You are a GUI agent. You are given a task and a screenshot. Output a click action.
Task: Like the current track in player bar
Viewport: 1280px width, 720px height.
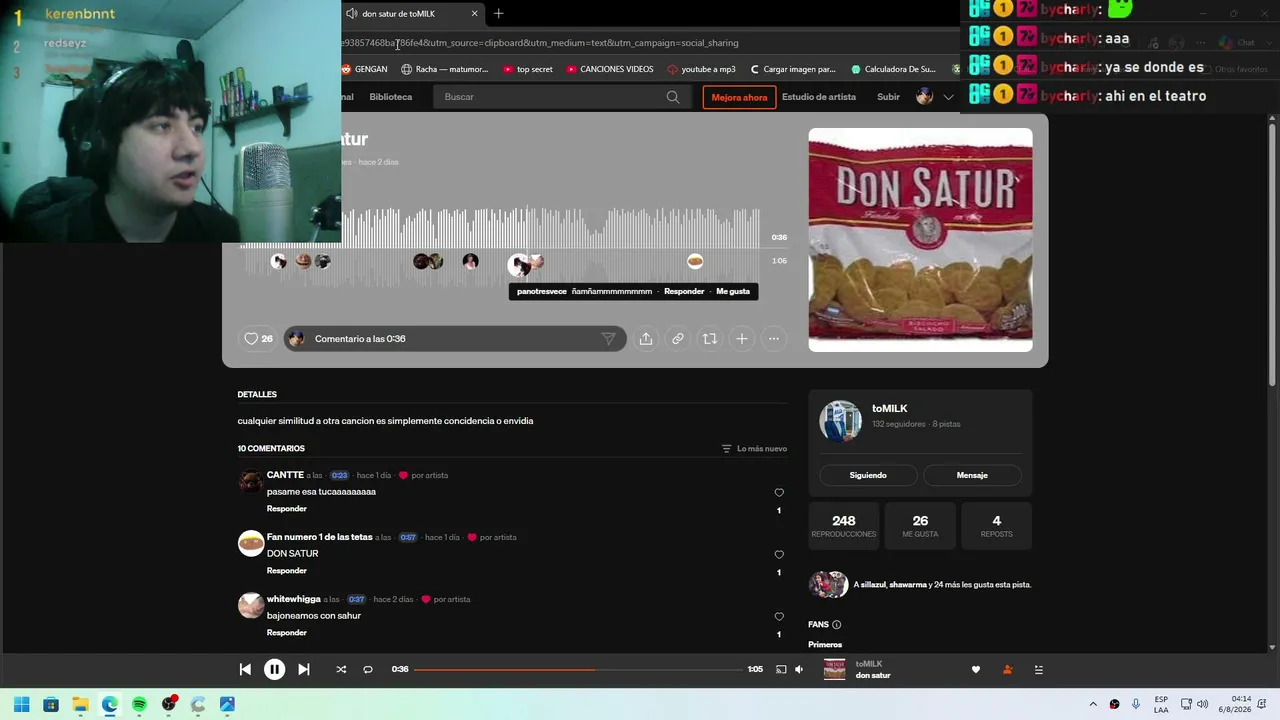coord(976,670)
